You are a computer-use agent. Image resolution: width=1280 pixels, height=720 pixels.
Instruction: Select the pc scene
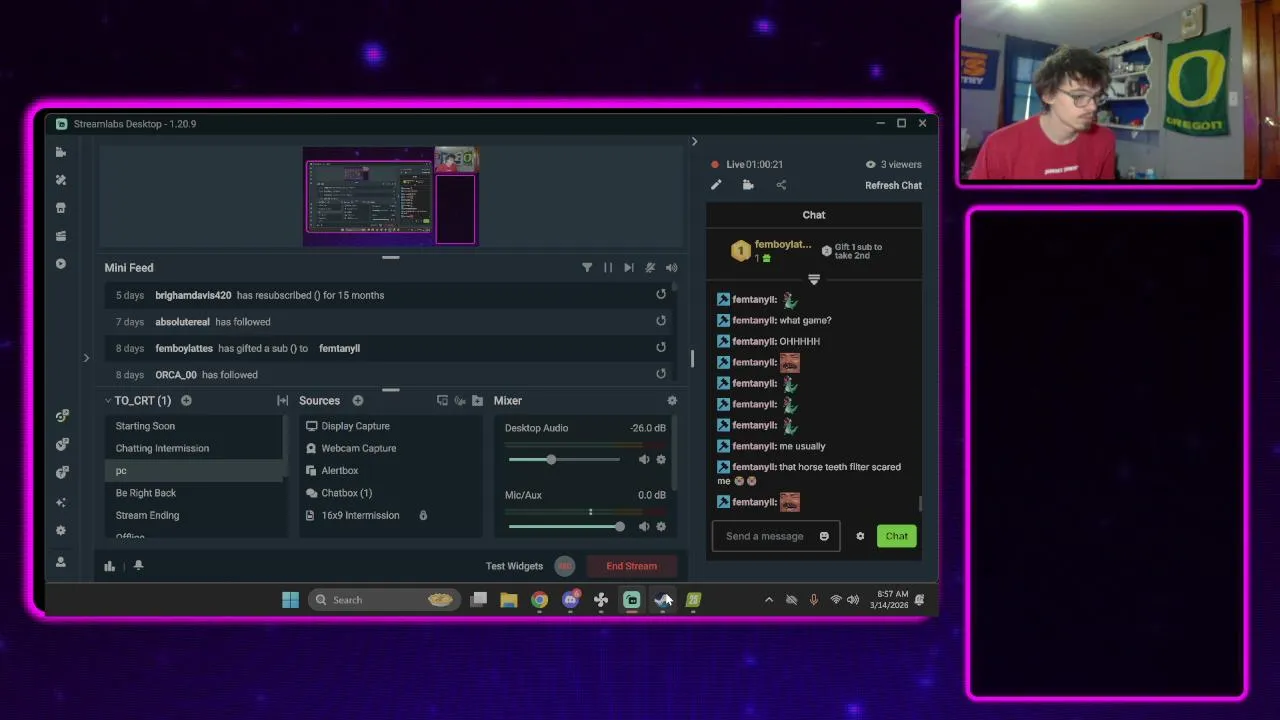pyautogui.click(x=195, y=471)
